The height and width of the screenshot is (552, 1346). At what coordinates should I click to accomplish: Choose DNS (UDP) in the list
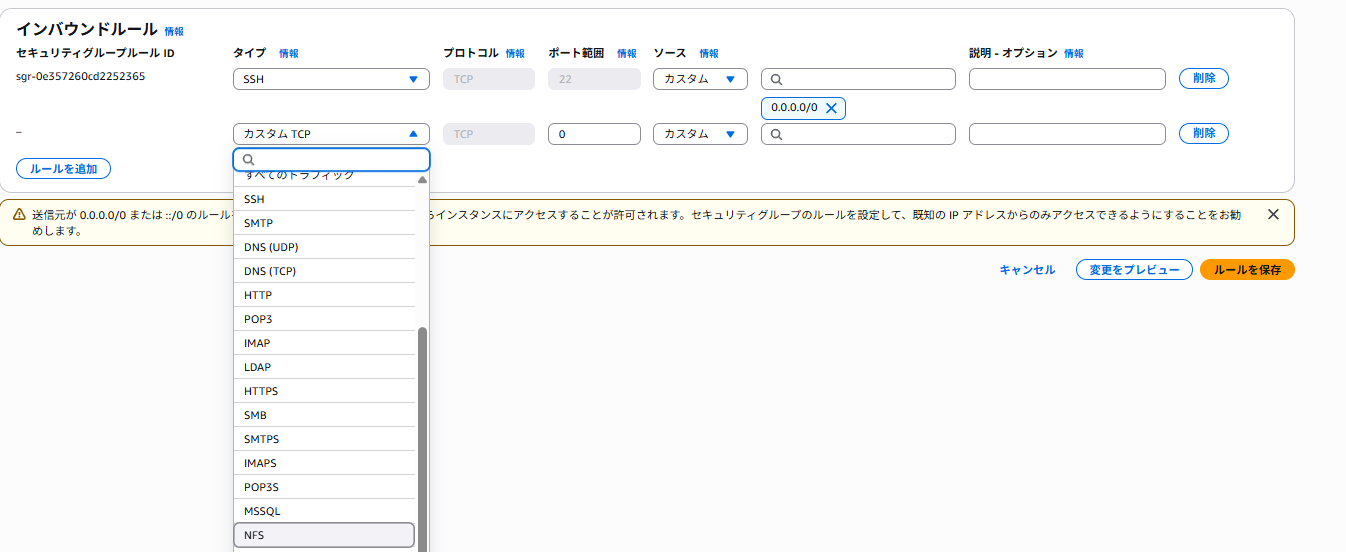[324, 247]
